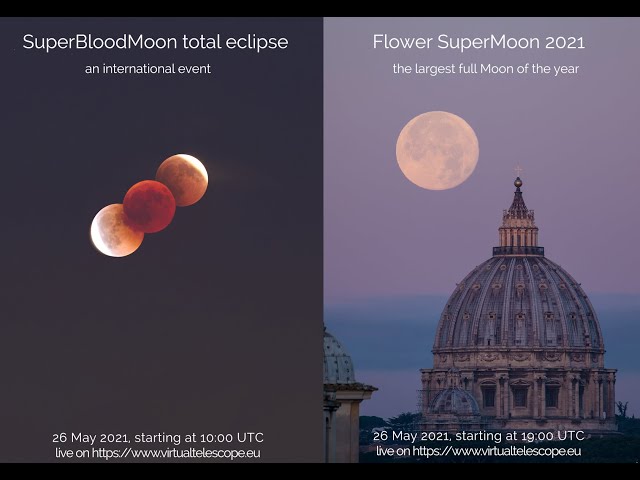Click the bright lower-left crescent-lit moon

click(x=117, y=231)
